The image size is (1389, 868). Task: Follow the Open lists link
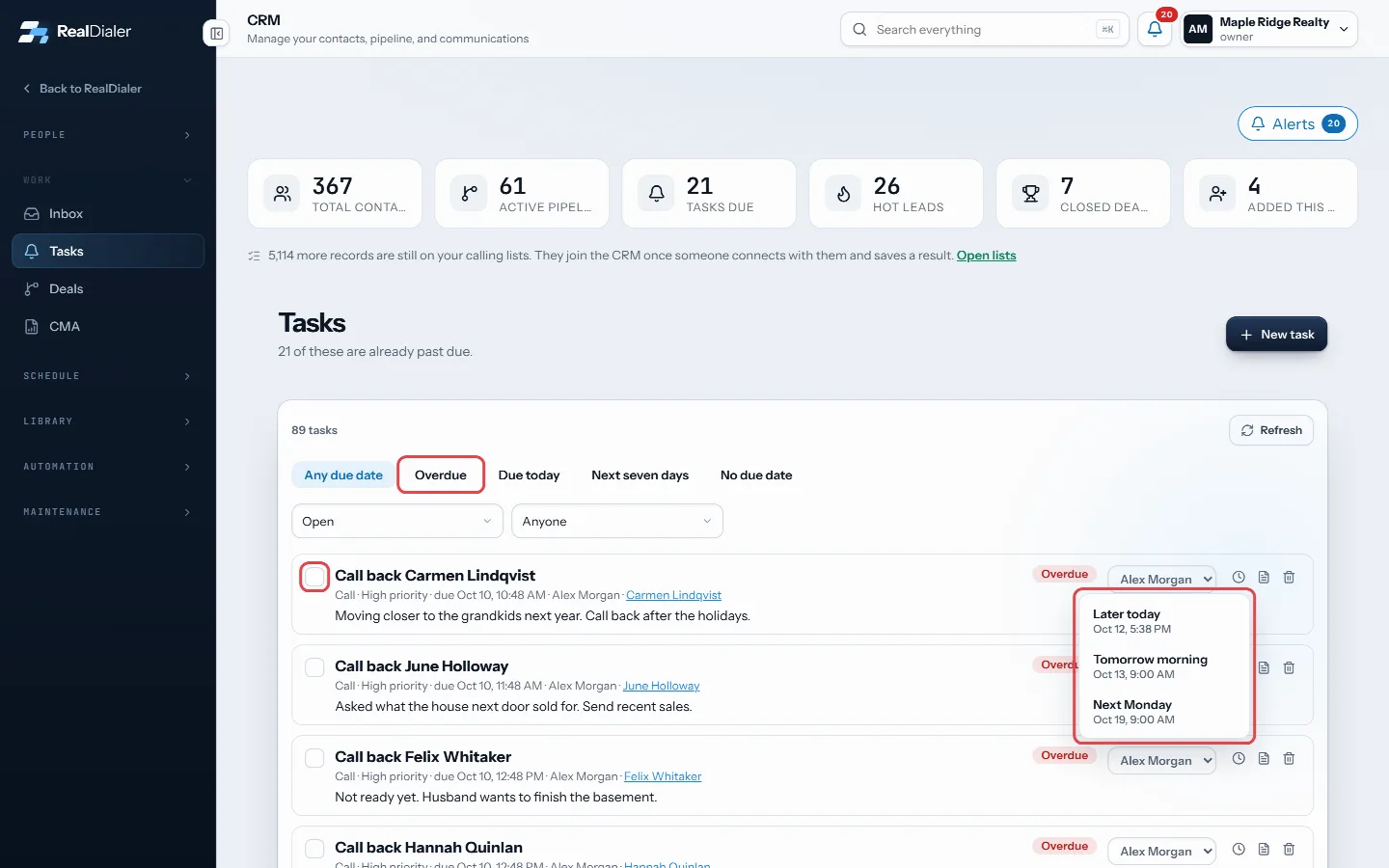tap(986, 256)
